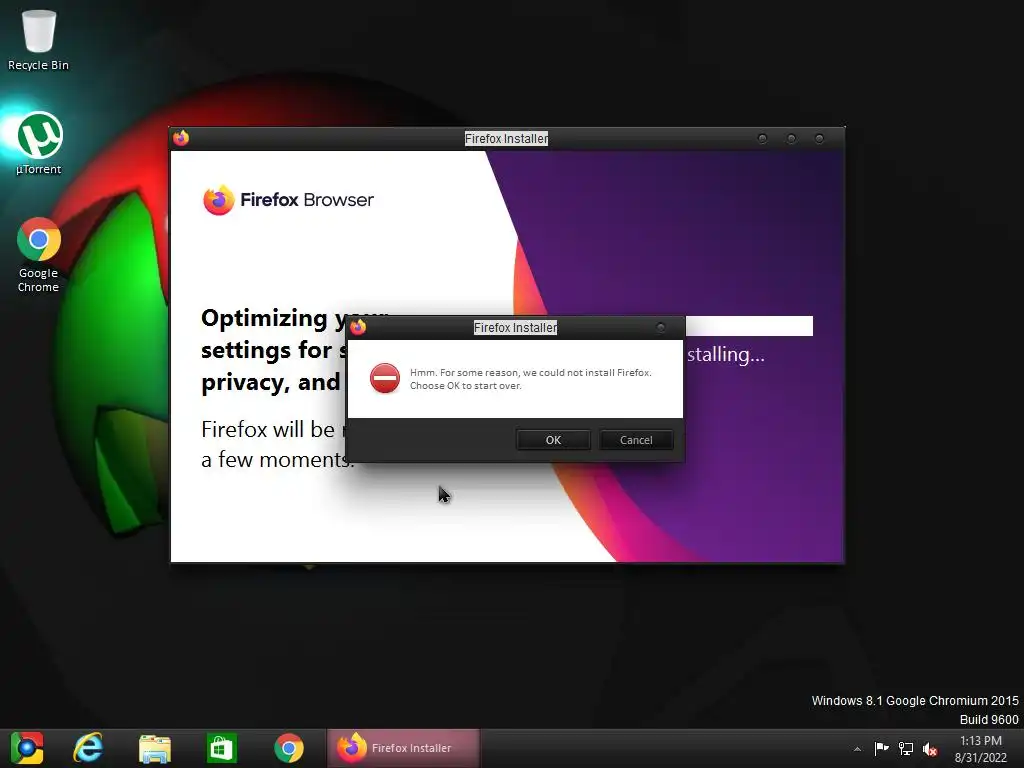Click the main Firefox Installer window title text
Image resolution: width=1024 pixels, height=768 pixels.
pos(506,138)
